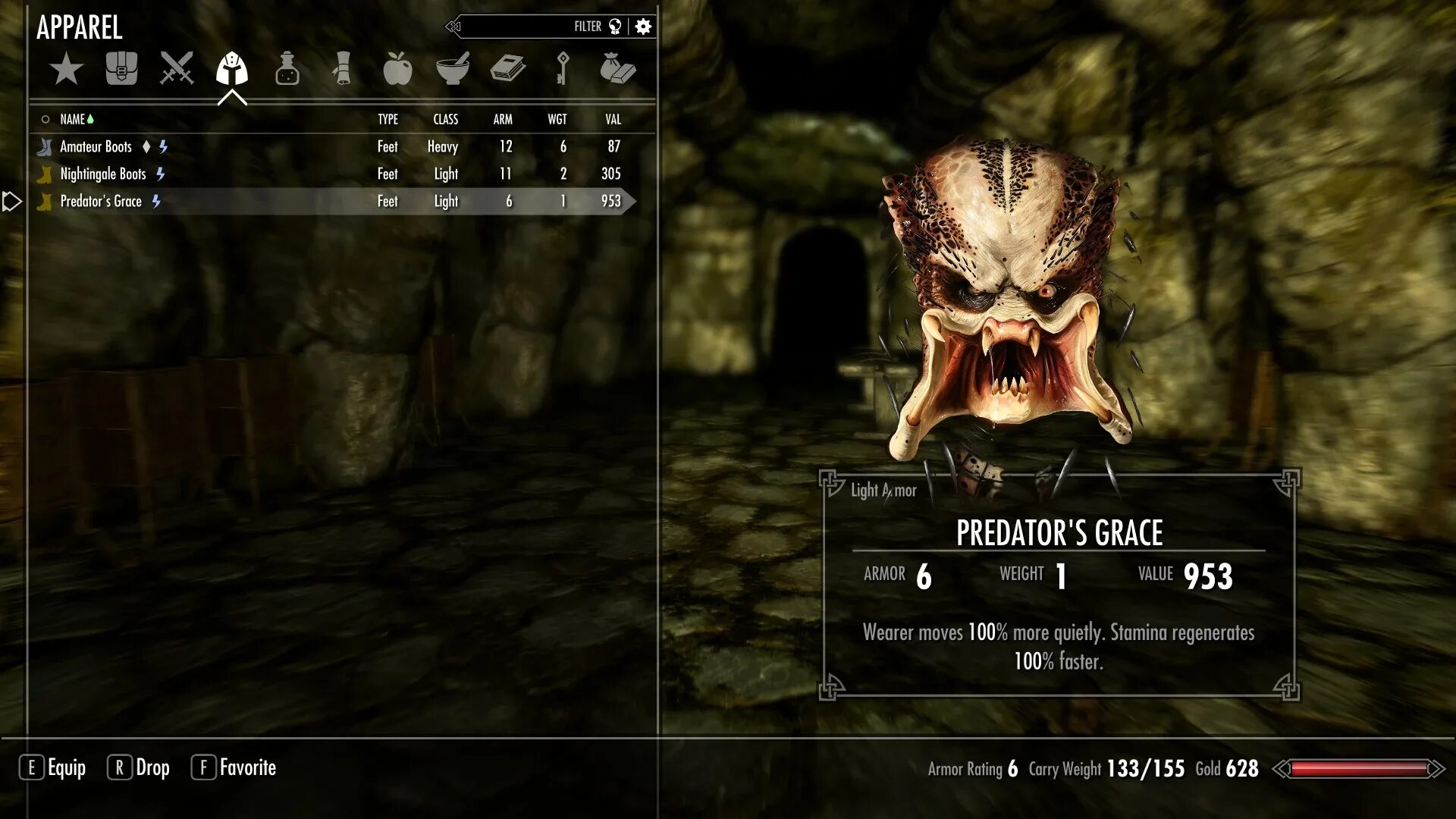Screen dimensions: 1456x819
Task: Select the Potions category icon
Action: tap(287, 69)
